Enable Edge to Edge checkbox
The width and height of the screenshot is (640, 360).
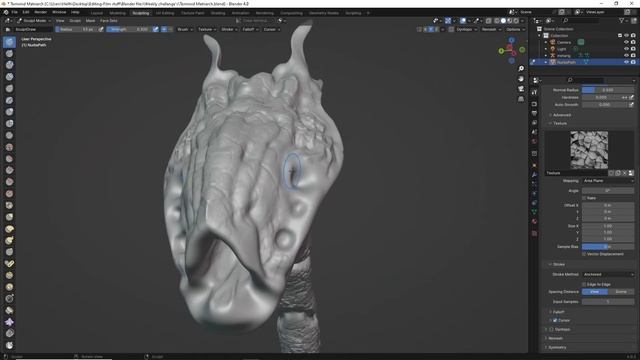(x=584, y=284)
